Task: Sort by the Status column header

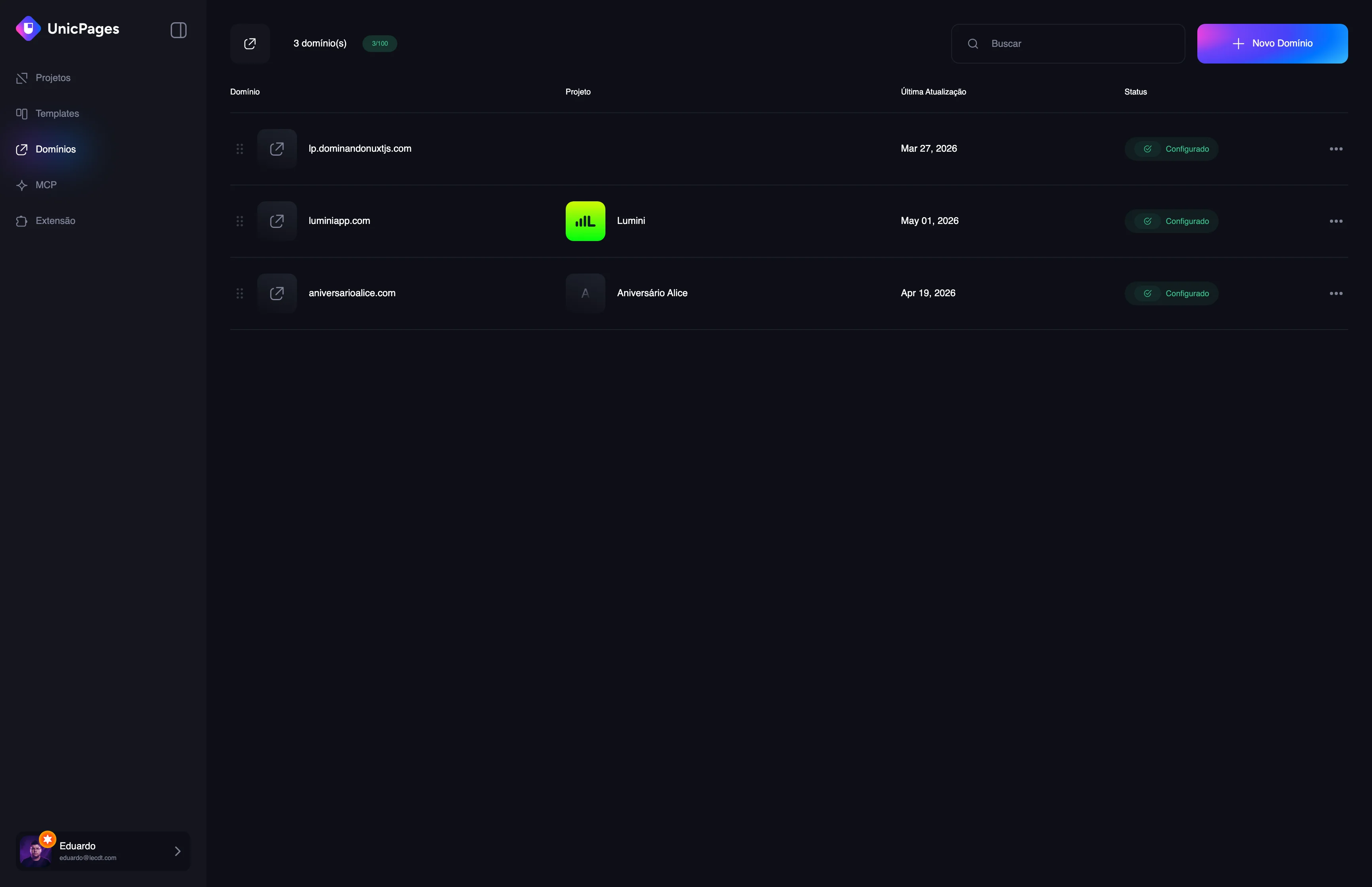Action: click(1135, 92)
